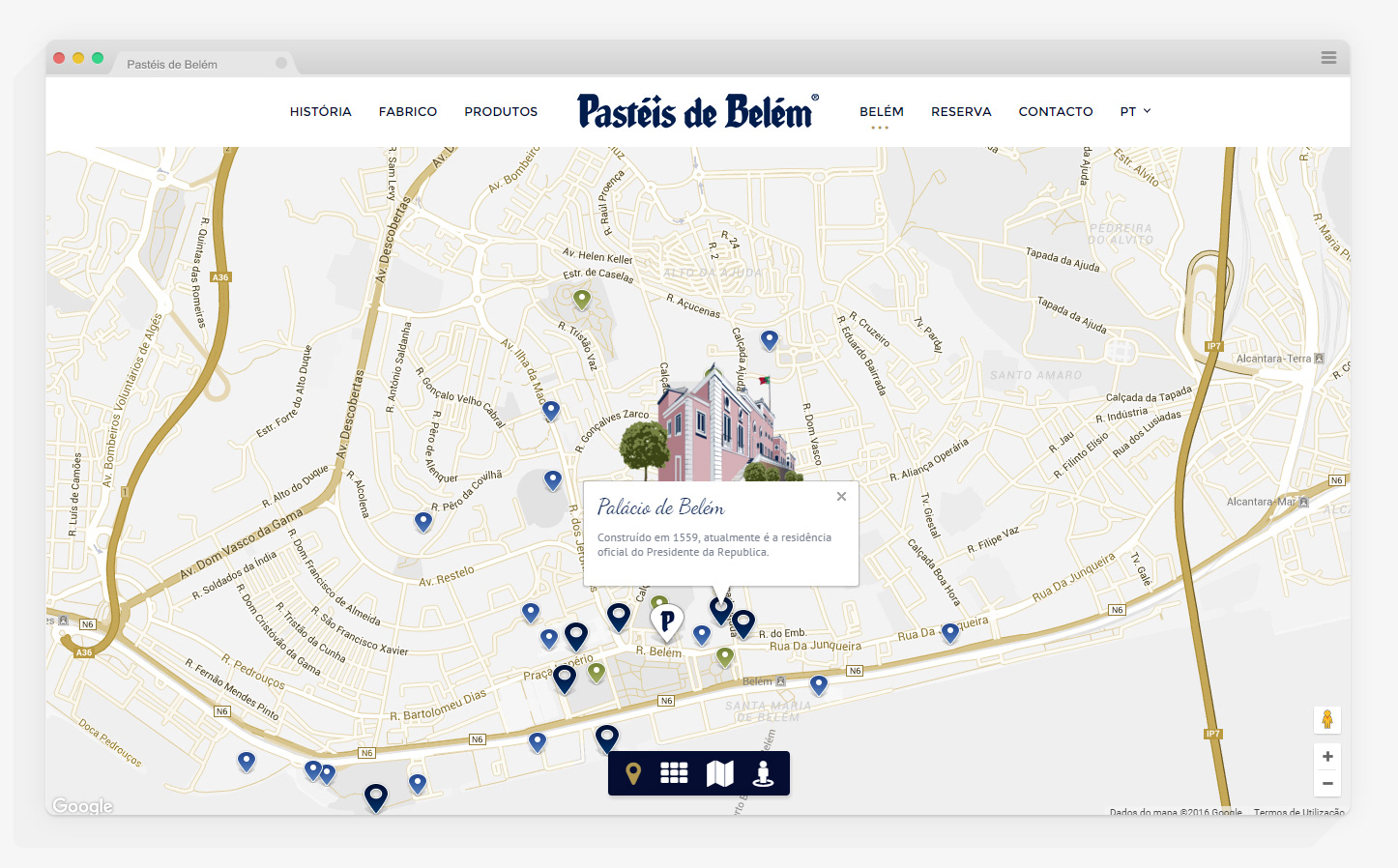Select the BELÉM navigation item
Image resolution: width=1398 pixels, height=868 pixels.
point(882,111)
